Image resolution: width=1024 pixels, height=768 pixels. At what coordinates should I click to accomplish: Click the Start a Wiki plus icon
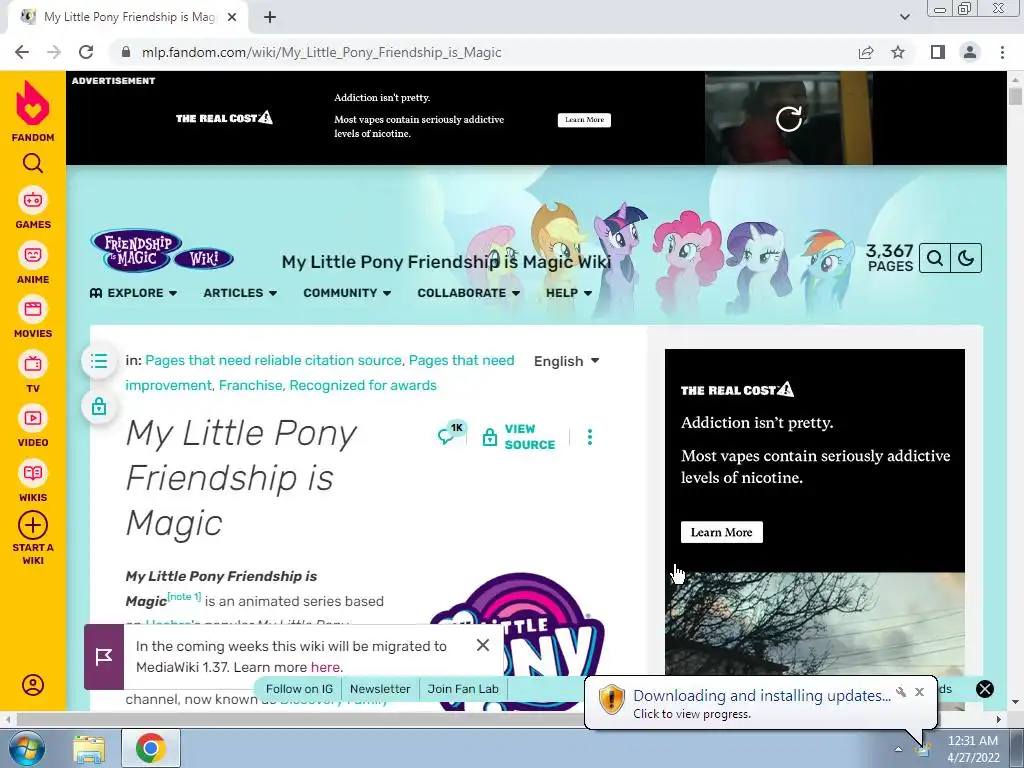coord(33,525)
